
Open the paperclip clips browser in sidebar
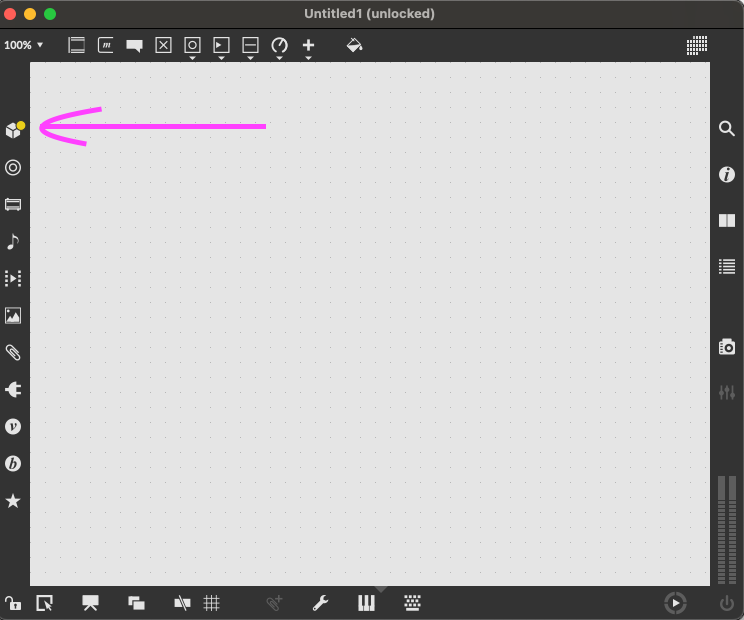13,352
